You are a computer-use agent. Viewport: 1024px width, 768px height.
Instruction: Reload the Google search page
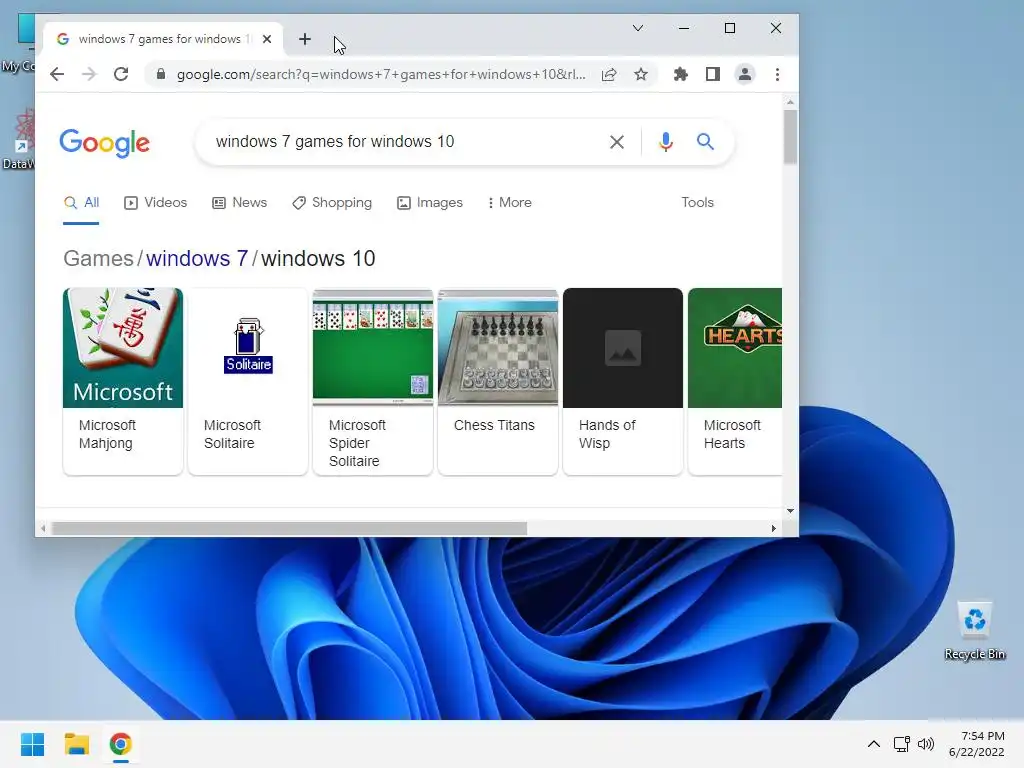point(121,74)
